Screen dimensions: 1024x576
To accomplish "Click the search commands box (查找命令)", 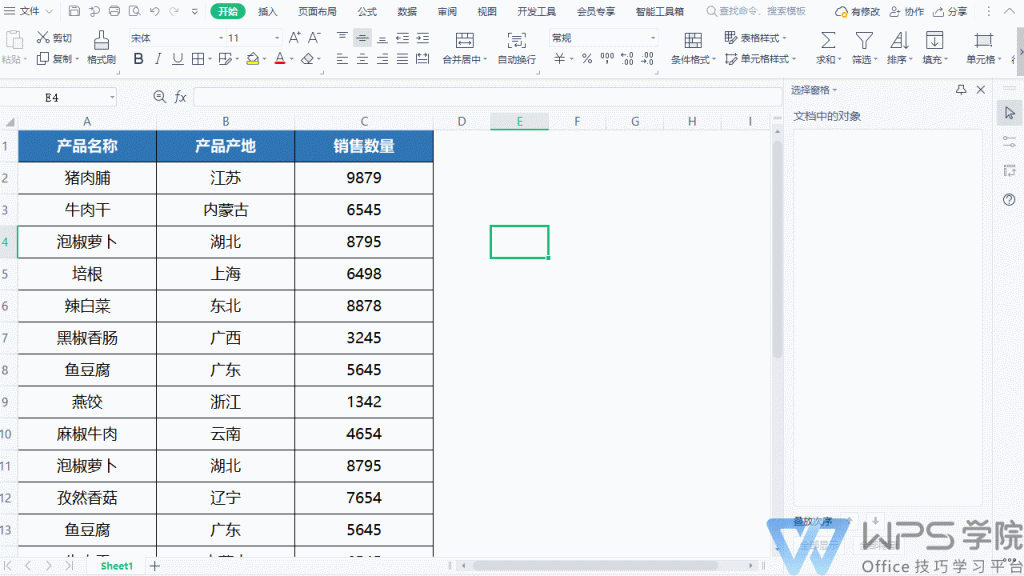I will (756, 11).
